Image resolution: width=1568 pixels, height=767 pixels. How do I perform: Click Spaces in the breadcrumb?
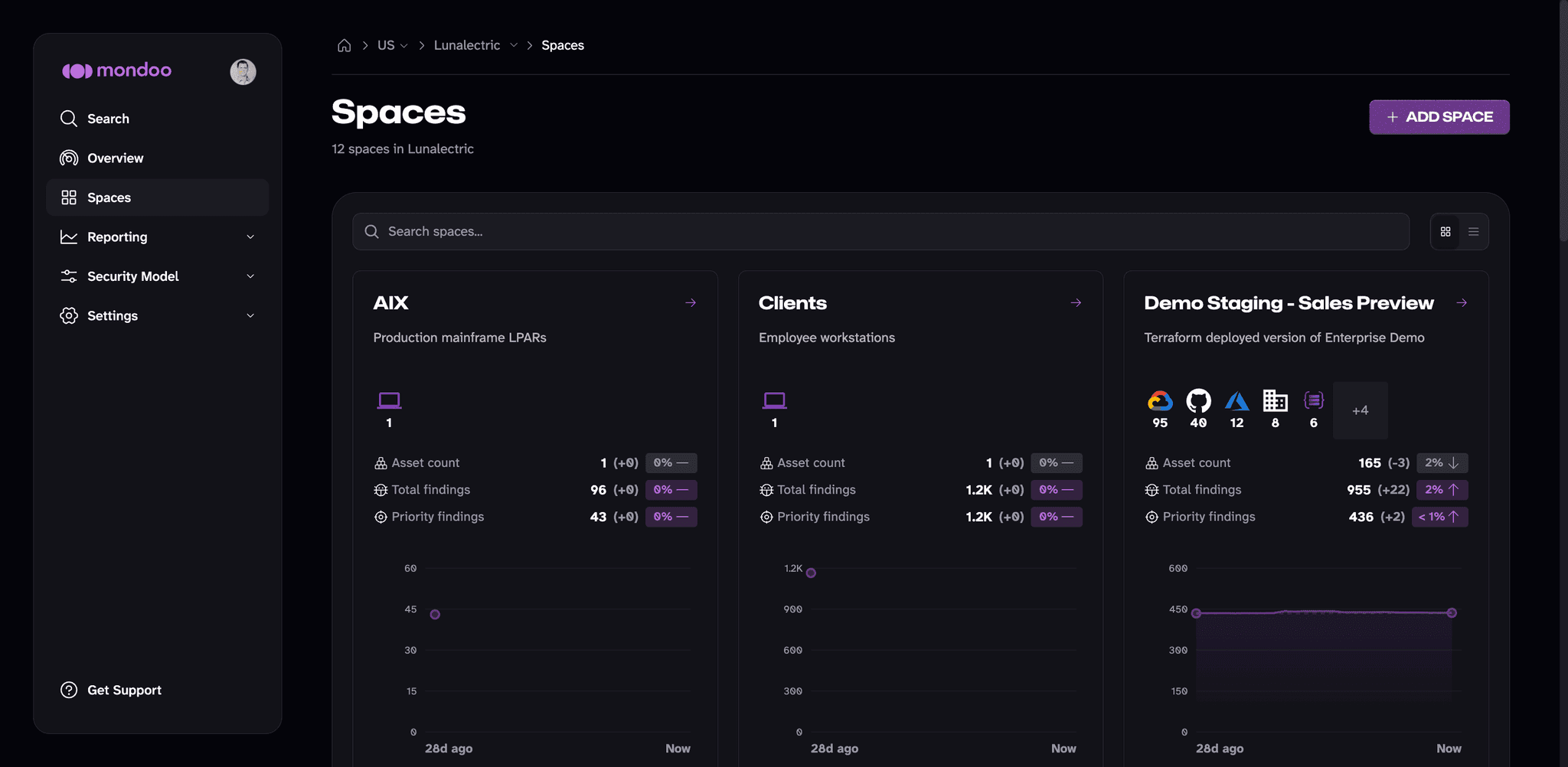point(563,45)
